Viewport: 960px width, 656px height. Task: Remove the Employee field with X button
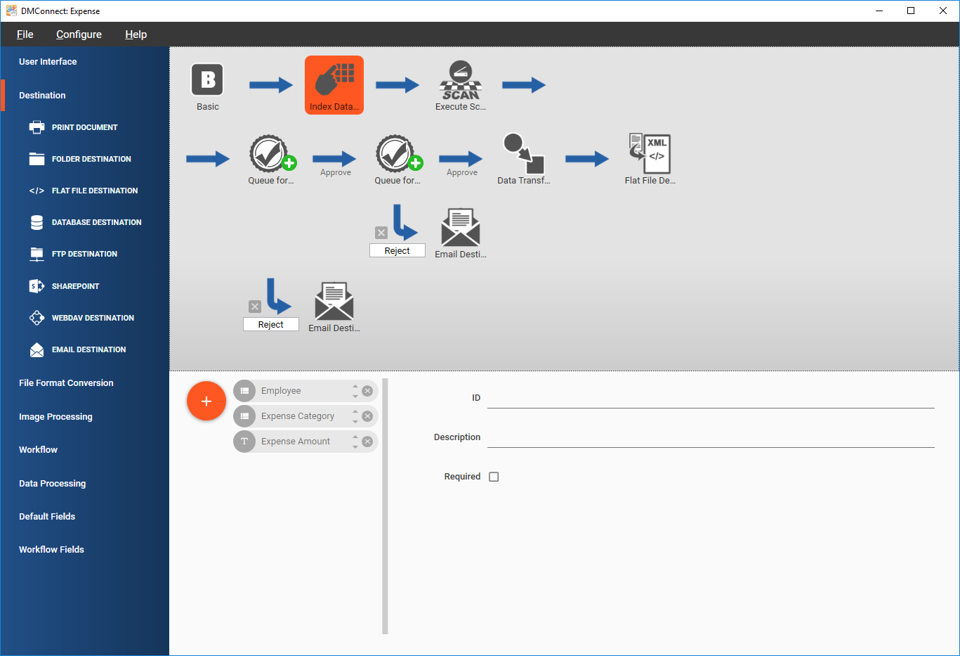click(367, 391)
